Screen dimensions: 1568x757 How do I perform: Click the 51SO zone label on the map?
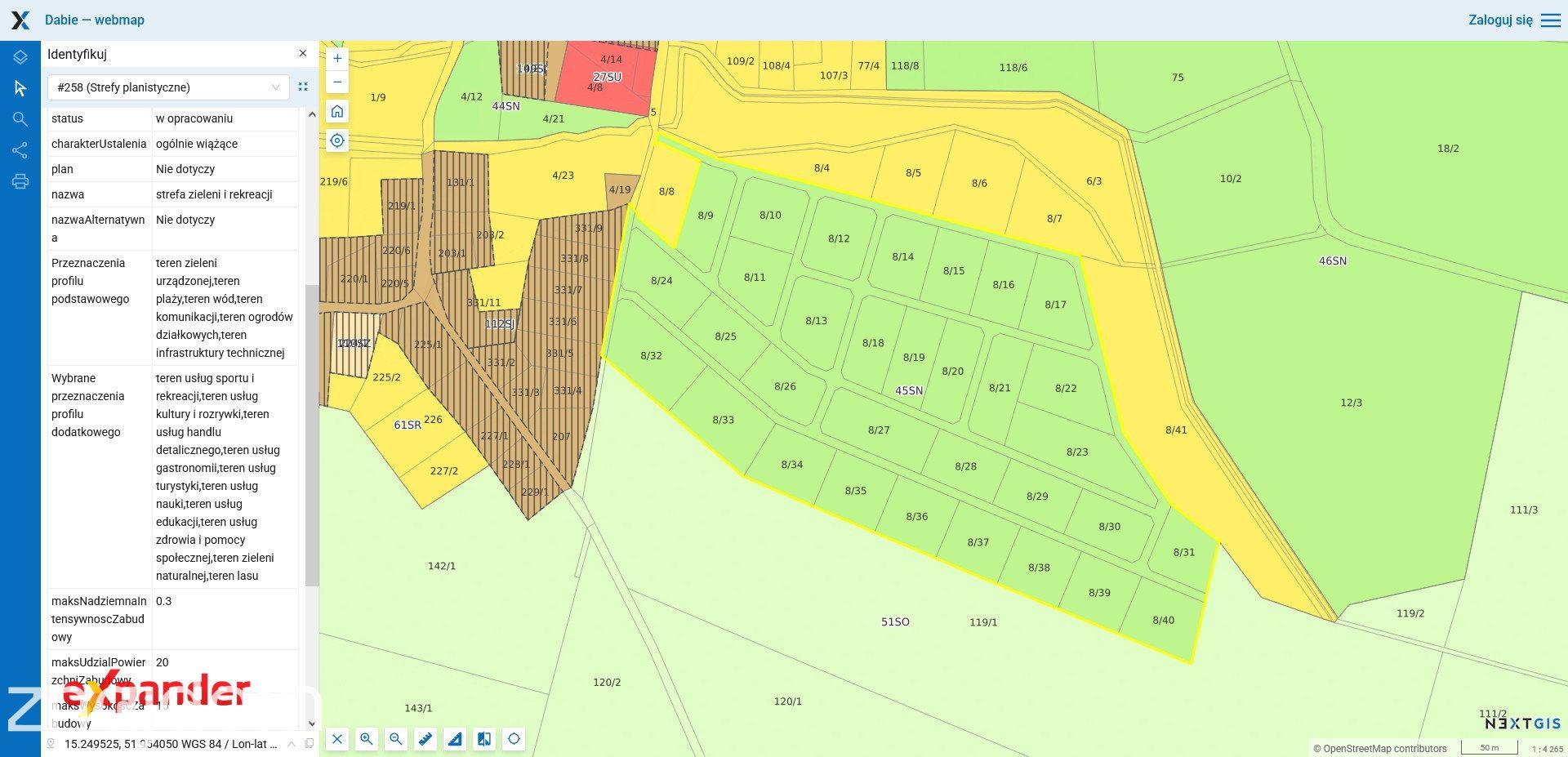pos(895,621)
